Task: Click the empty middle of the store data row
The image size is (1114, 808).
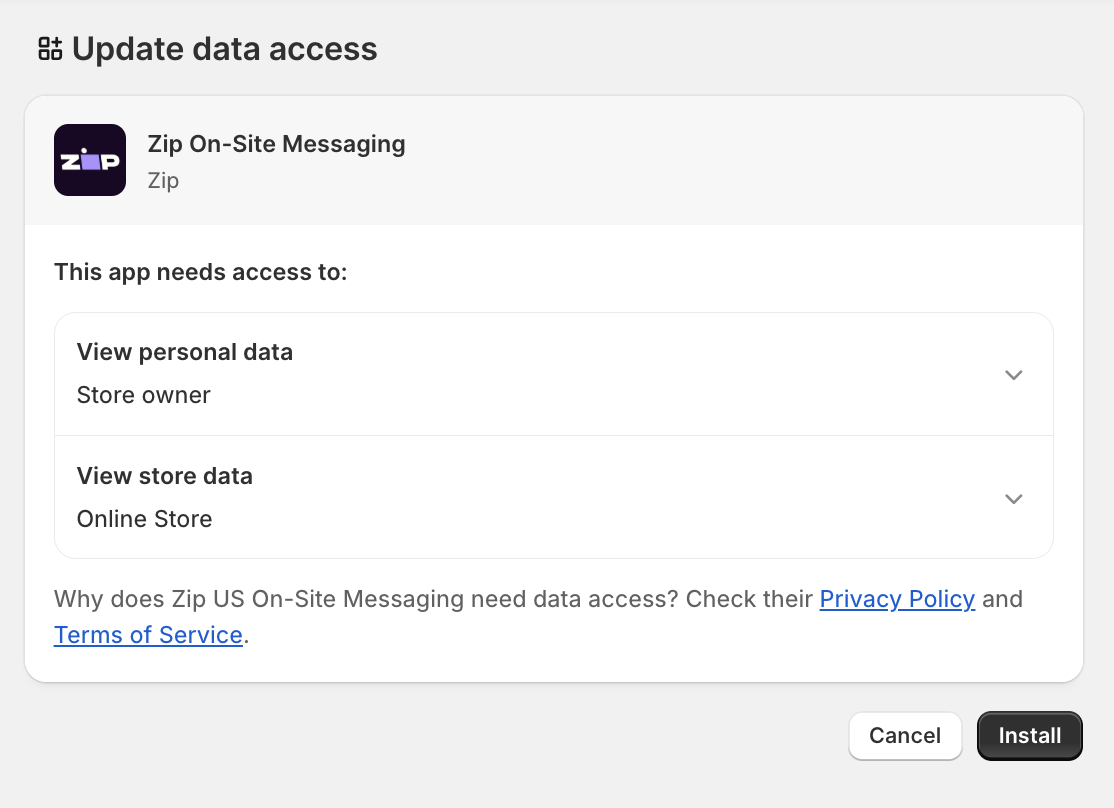Action: pyautogui.click(x=604, y=497)
